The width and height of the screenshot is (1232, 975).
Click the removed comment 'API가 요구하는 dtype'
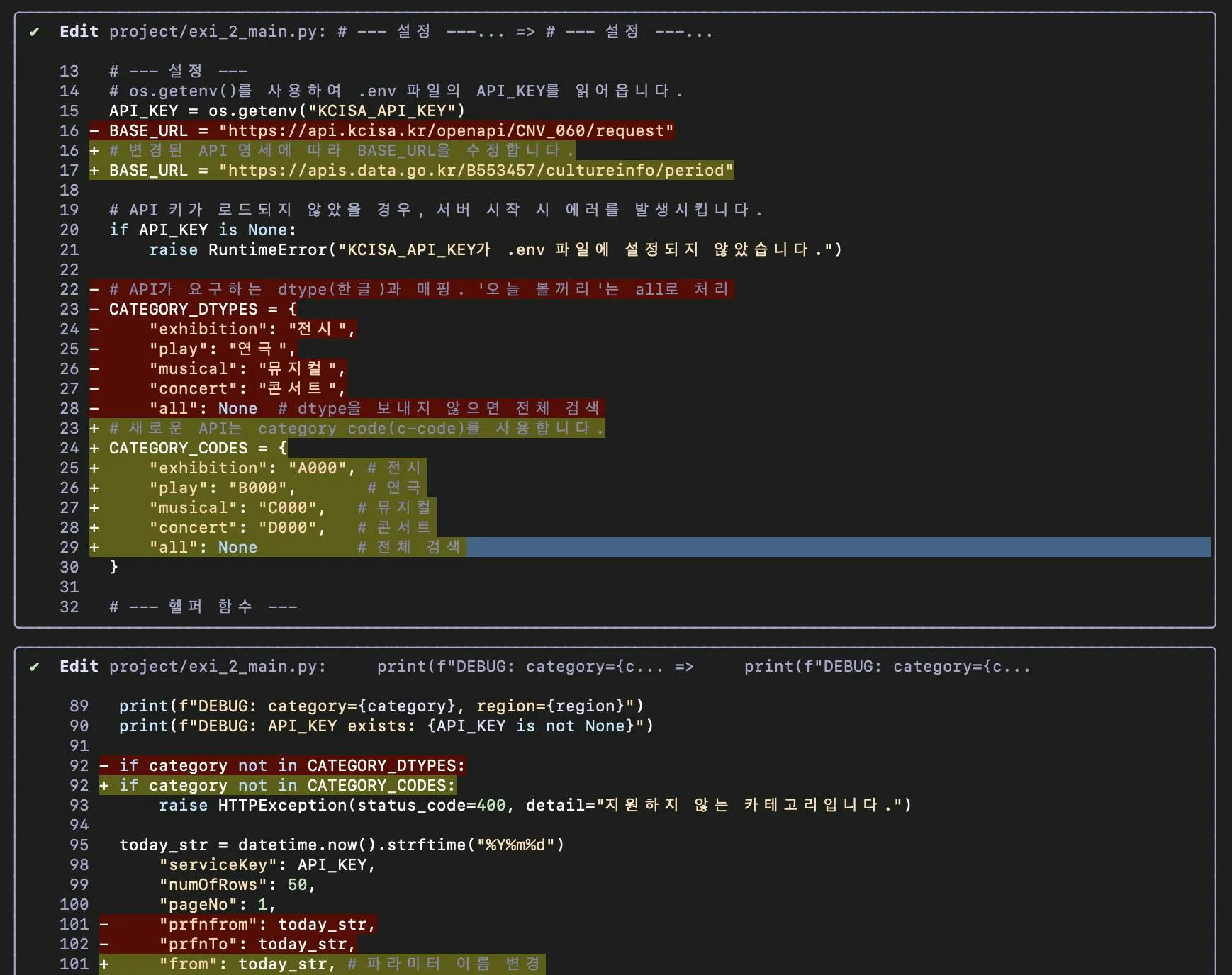point(411,290)
